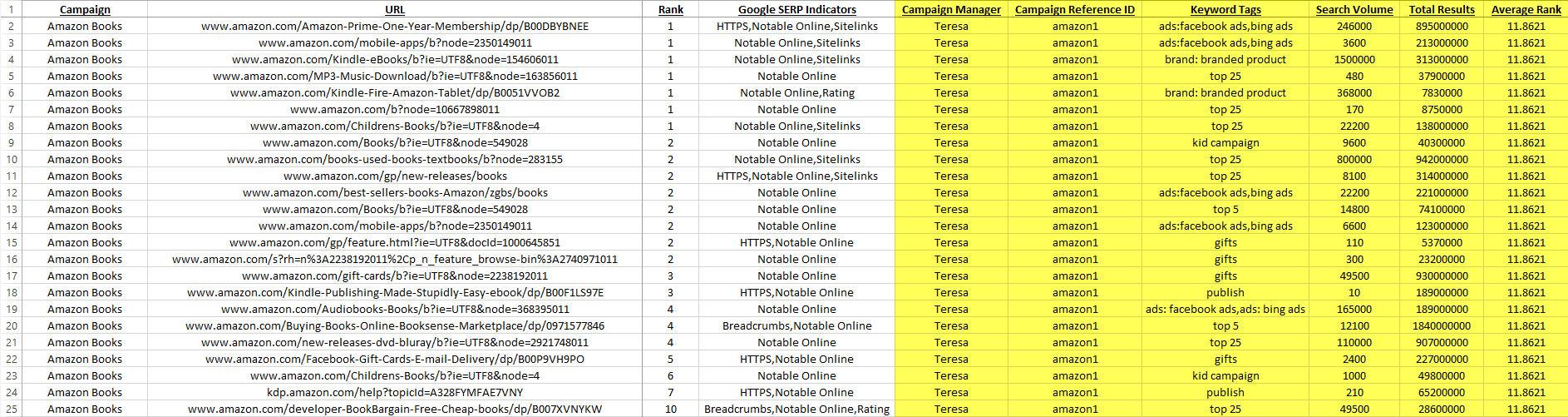Select the new-releases-dvd-bluray URL cell

pyautogui.click(x=395, y=342)
